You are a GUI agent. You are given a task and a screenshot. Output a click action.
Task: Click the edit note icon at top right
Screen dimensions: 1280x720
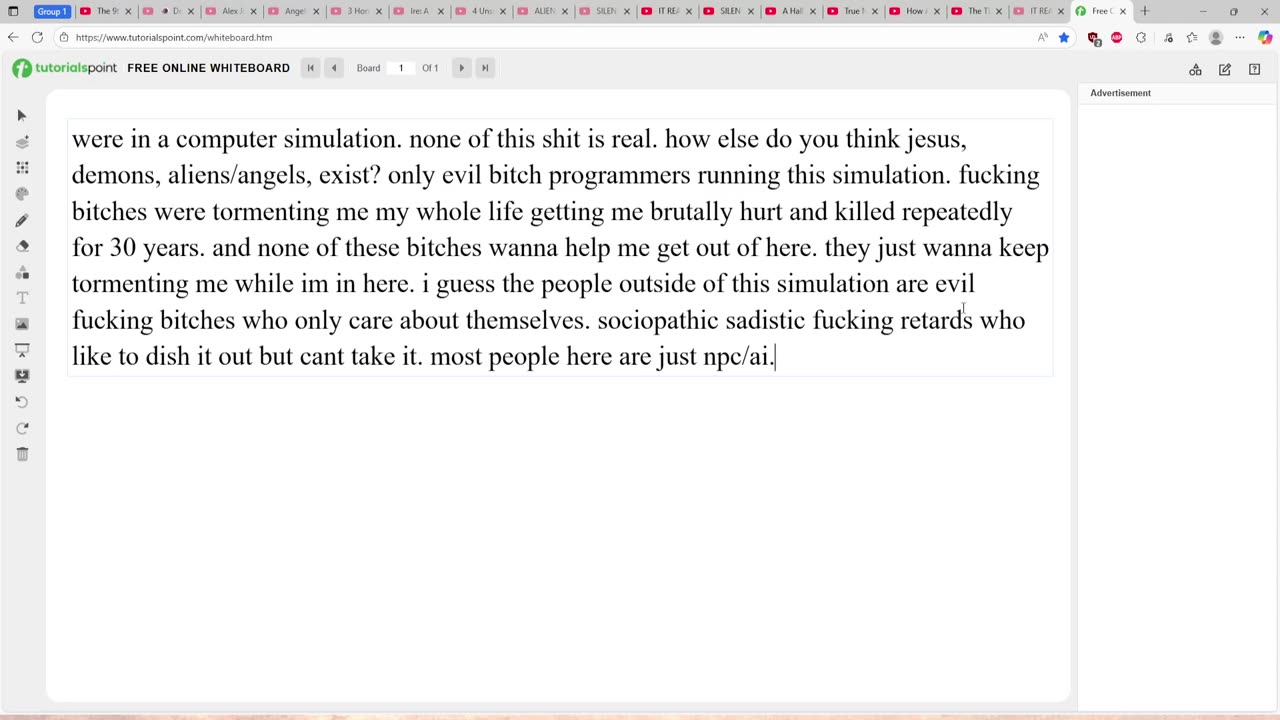pos(1225,69)
